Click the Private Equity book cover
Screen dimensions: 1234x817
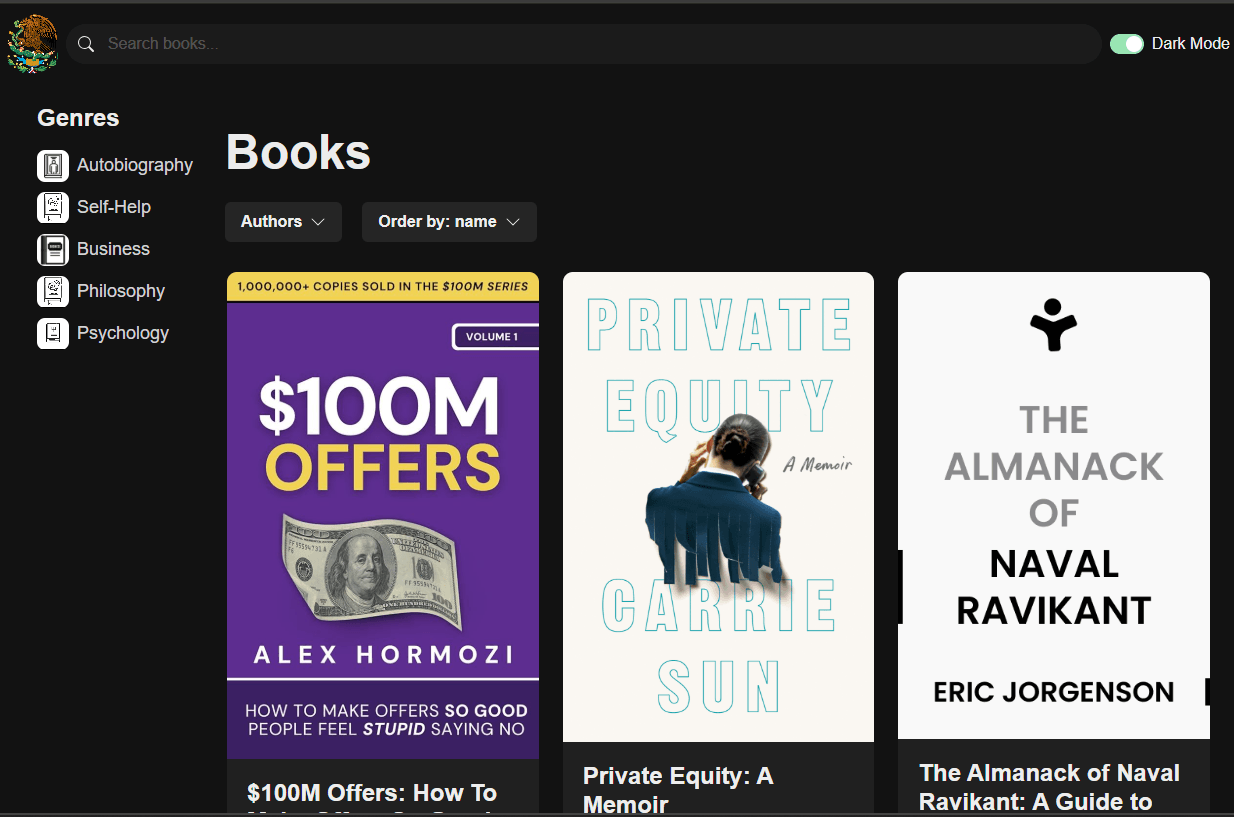coord(718,506)
